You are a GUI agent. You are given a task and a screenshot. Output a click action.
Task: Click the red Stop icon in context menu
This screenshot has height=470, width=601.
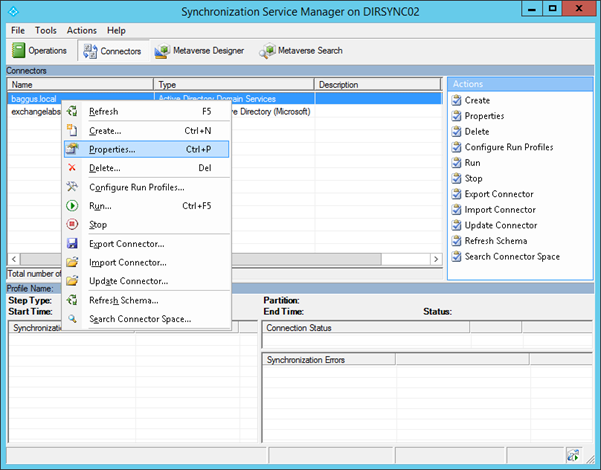[x=72, y=225]
